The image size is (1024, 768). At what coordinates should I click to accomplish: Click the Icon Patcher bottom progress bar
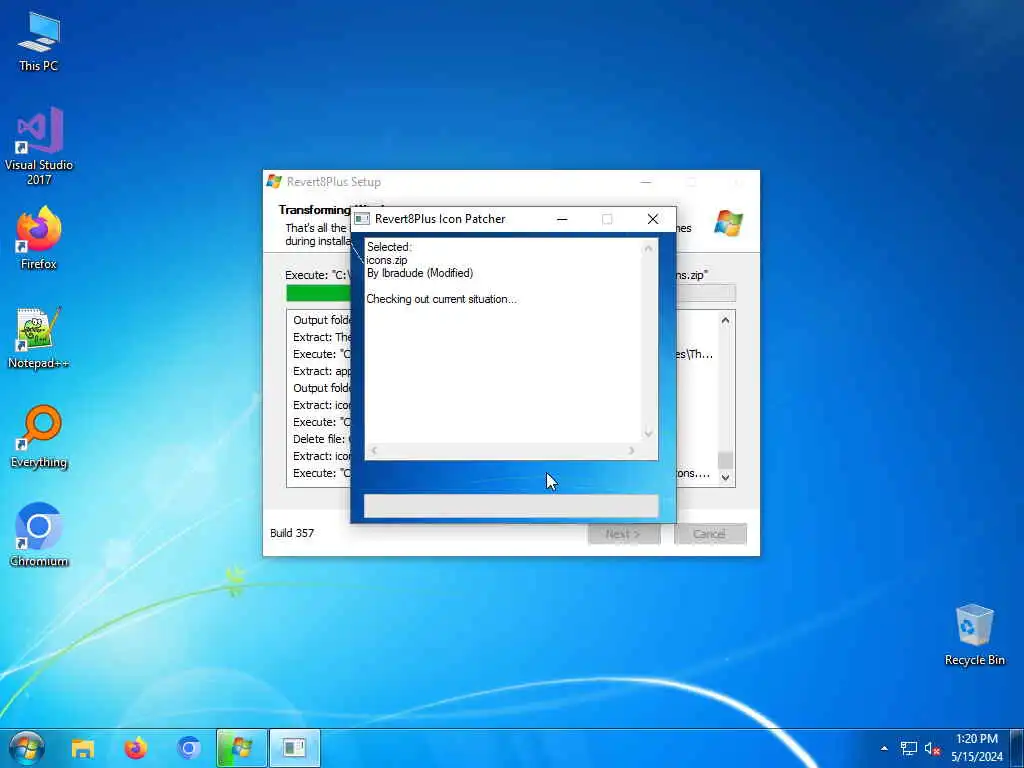pos(511,506)
